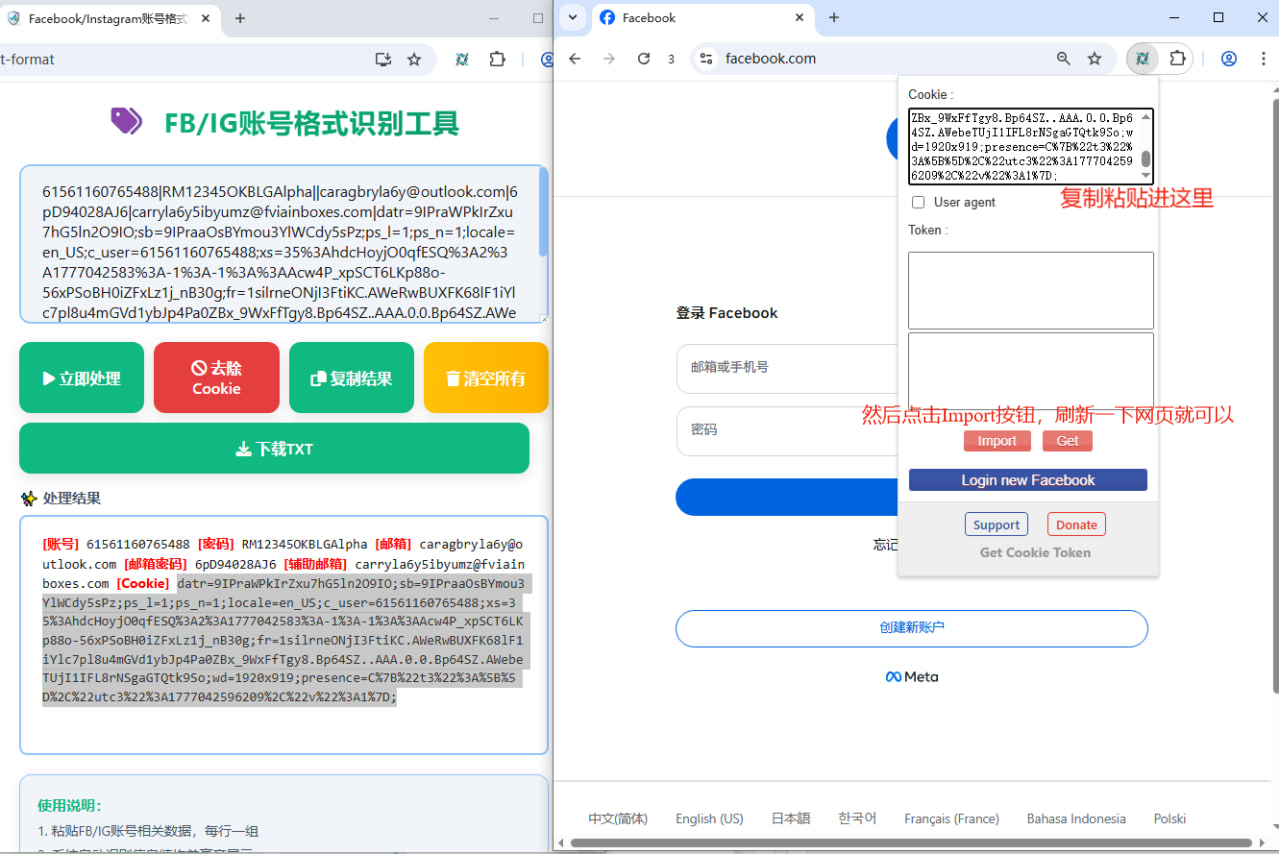Click the Get Cookie Token link
Screen dimensions: 1279x854
click(x=1035, y=552)
